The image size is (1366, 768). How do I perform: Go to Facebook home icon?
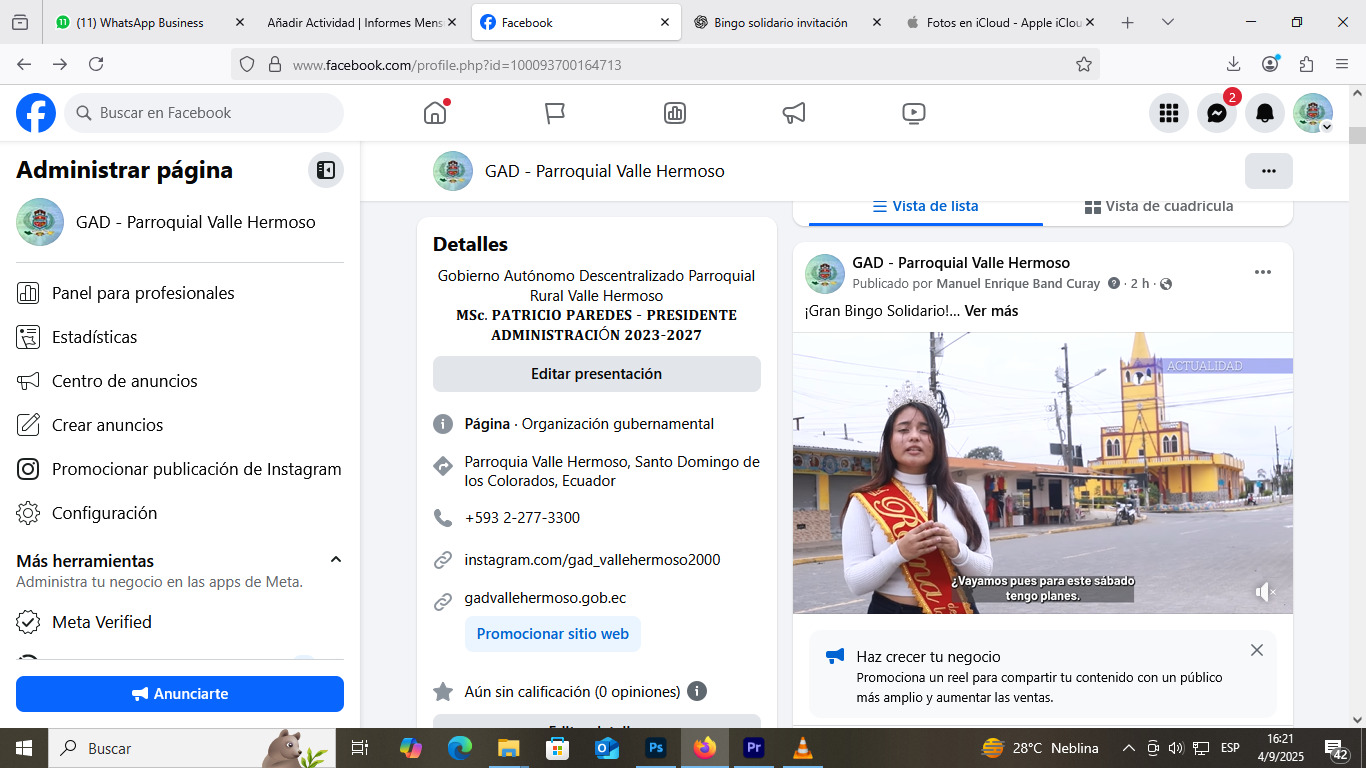click(x=435, y=113)
